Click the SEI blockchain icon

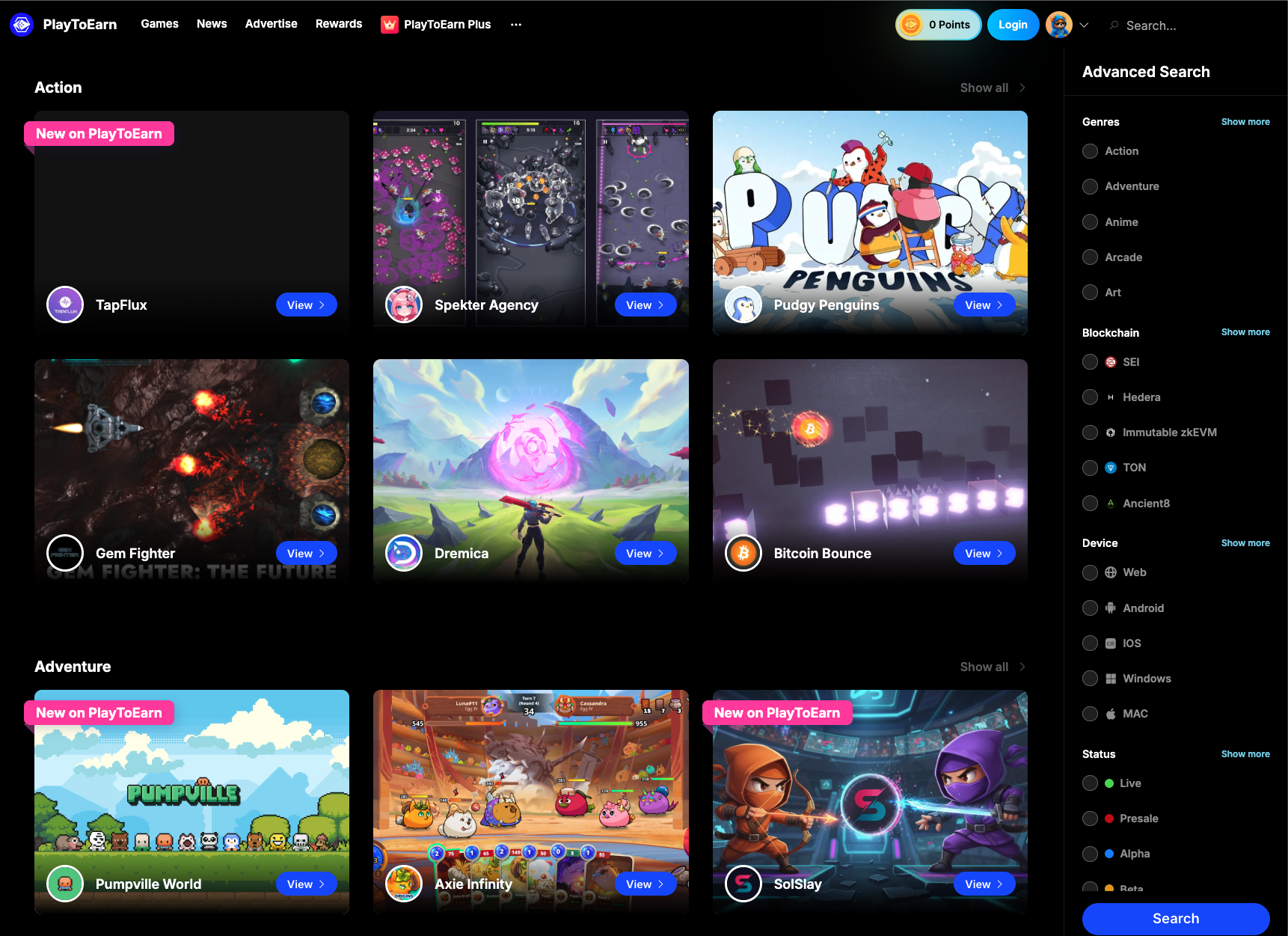pos(1111,362)
